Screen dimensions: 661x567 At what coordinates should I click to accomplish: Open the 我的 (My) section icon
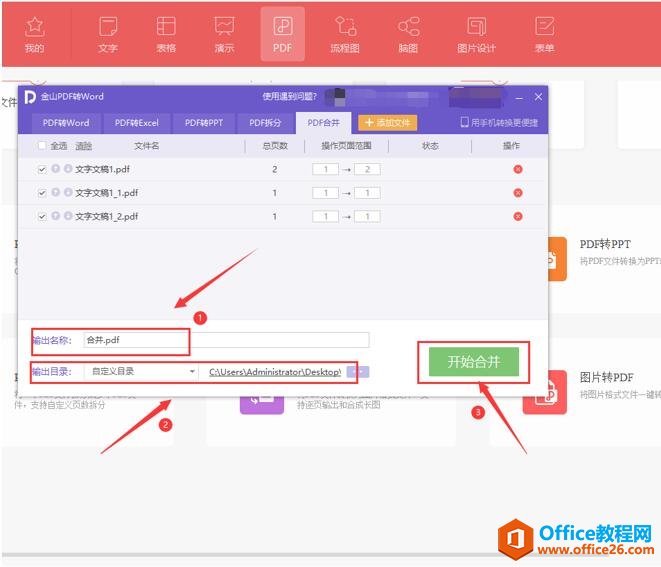(35, 35)
